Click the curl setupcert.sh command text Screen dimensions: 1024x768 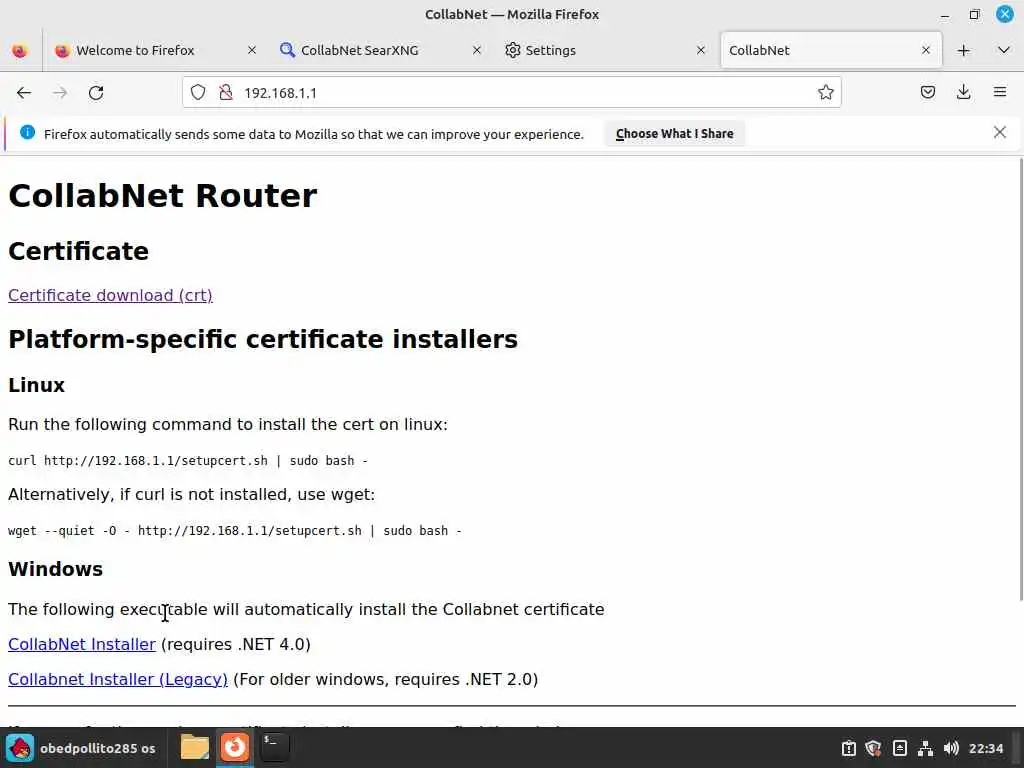point(188,460)
